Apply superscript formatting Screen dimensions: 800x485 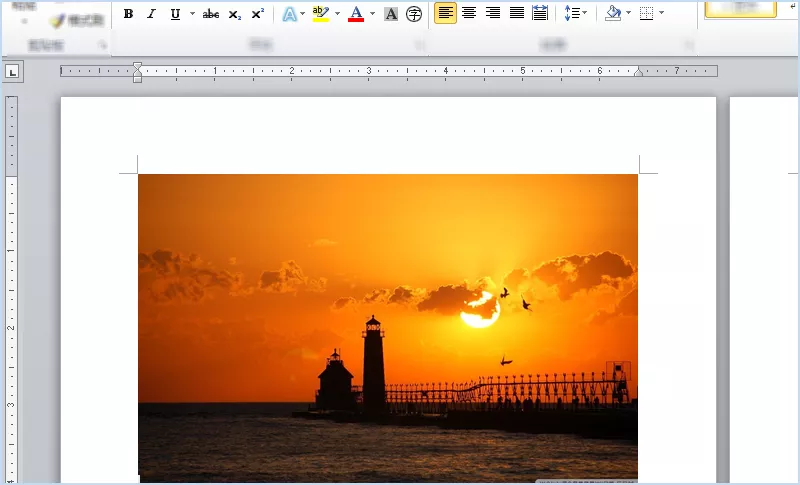pos(258,14)
